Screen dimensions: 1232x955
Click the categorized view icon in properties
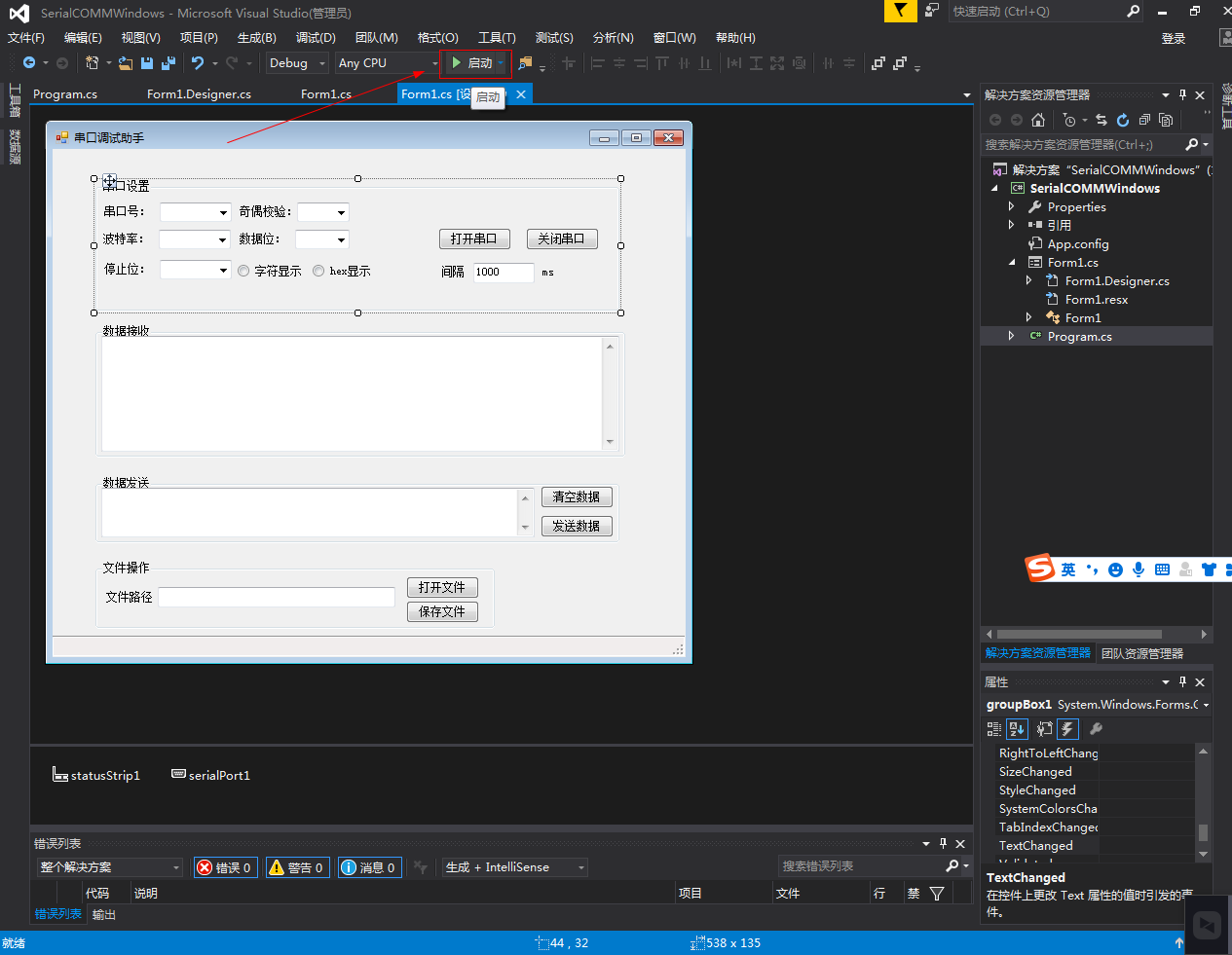click(x=994, y=728)
